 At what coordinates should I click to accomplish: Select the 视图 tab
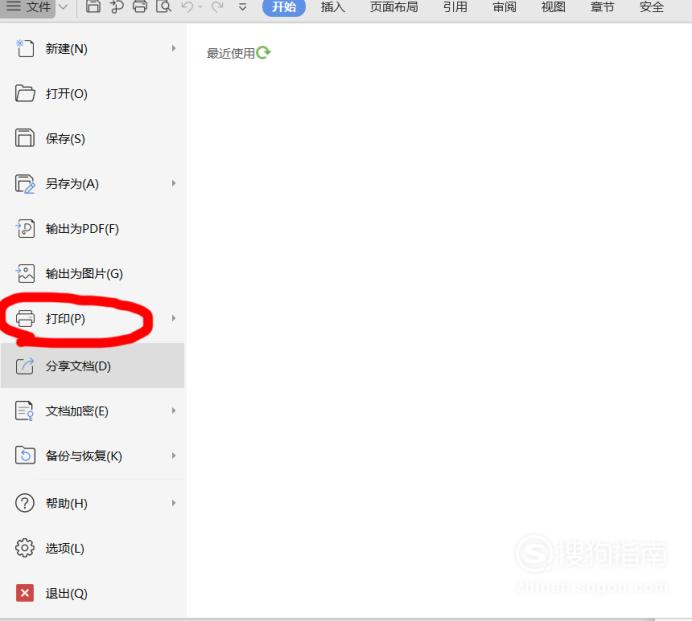553,7
